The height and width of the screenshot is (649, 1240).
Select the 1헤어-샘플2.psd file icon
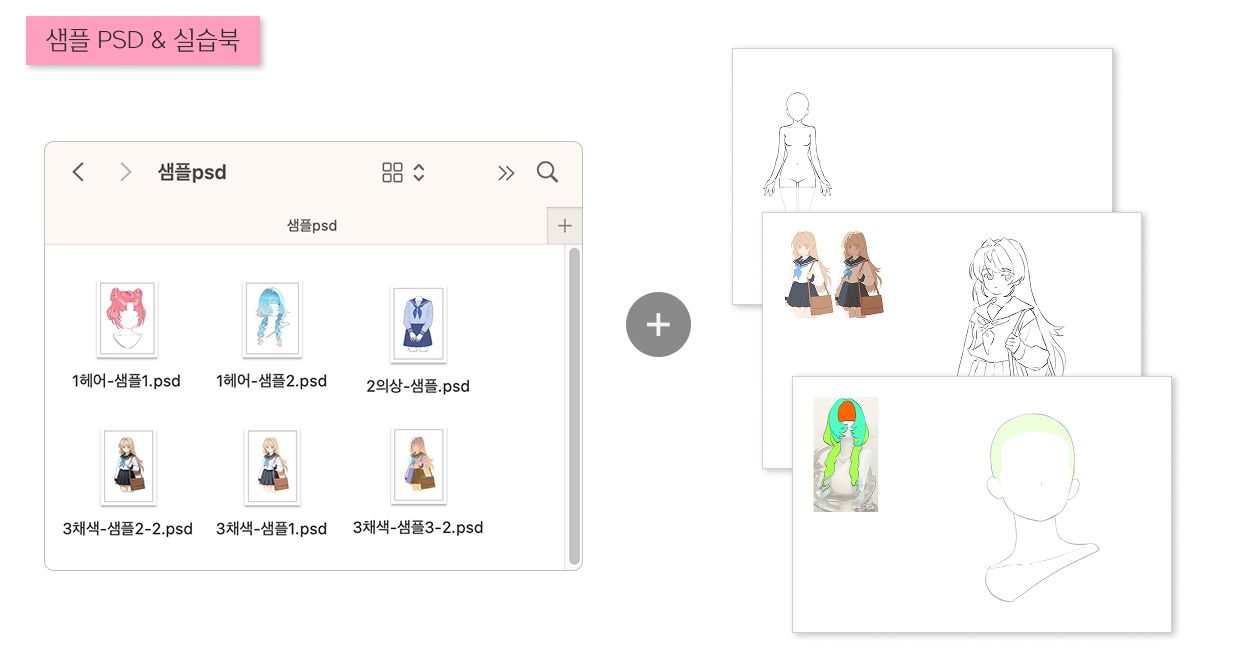[x=272, y=319]
